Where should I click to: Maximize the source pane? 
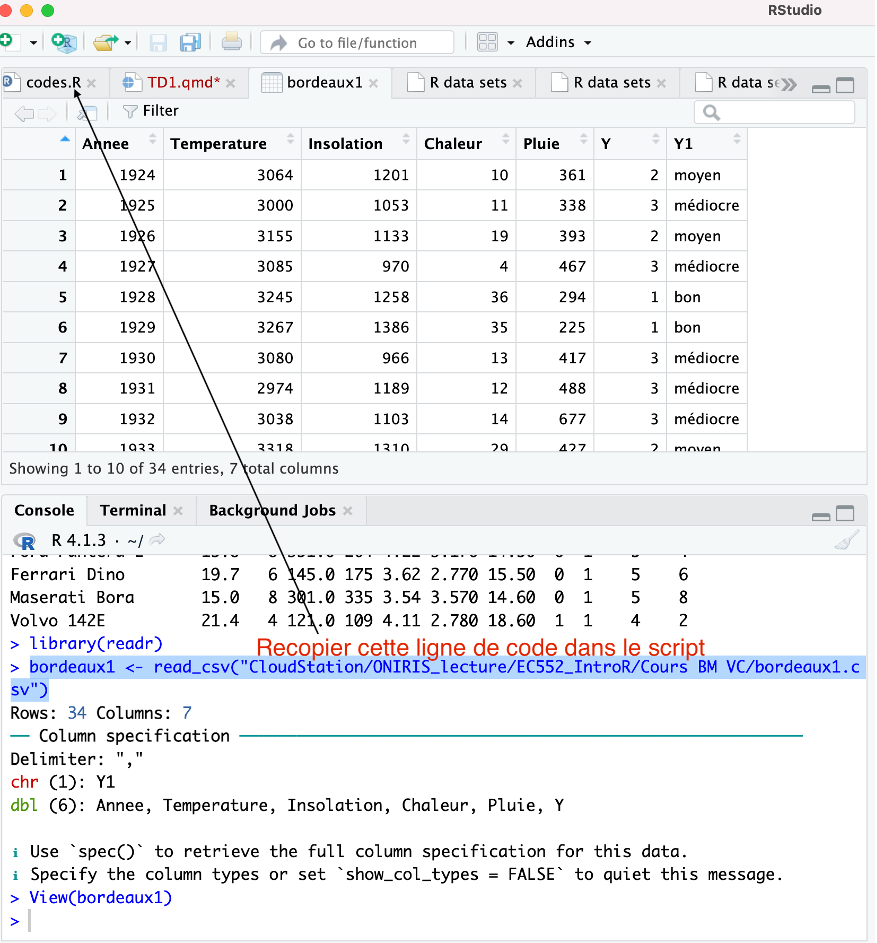point(845,85)
